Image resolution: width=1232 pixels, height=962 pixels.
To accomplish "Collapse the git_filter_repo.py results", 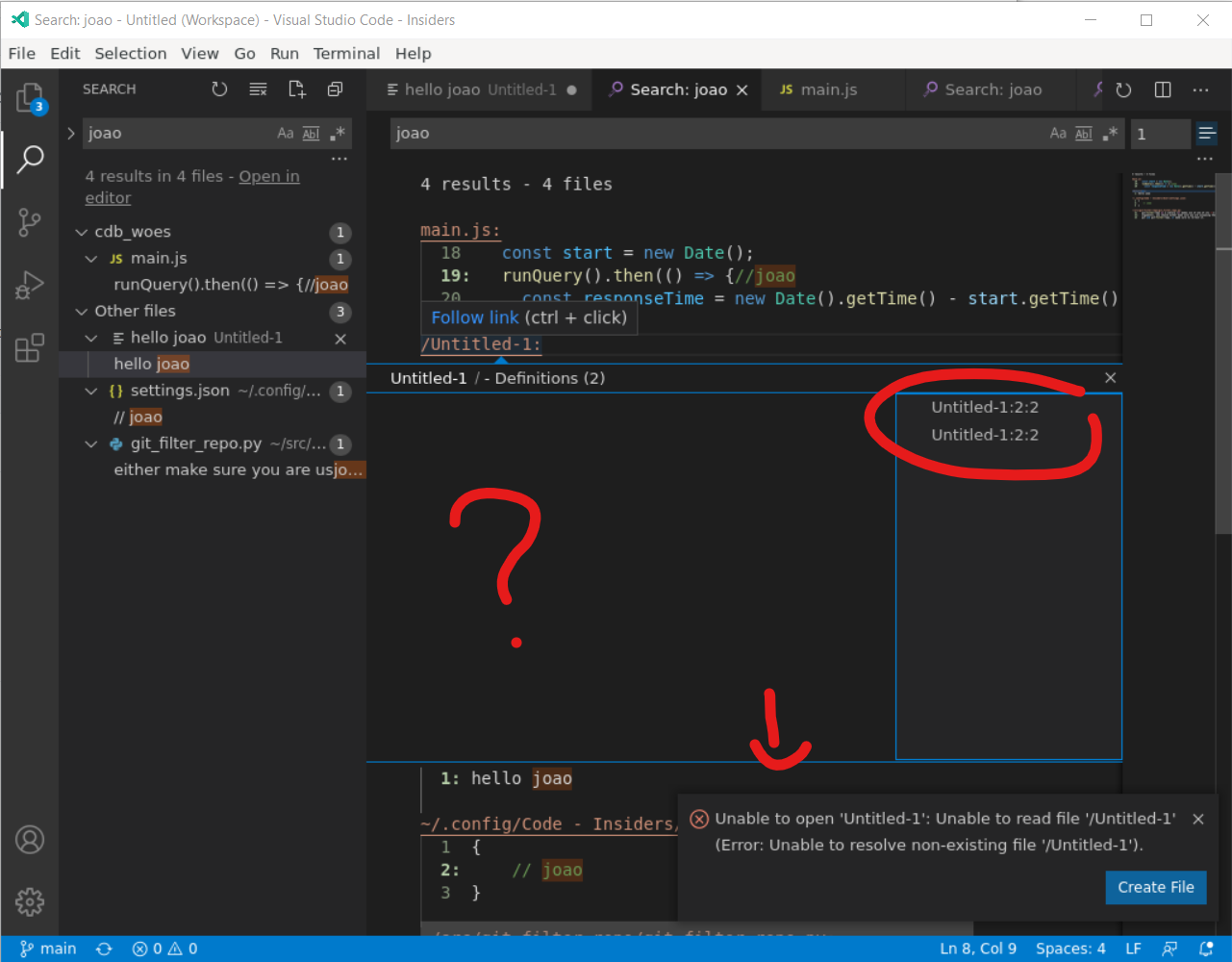I will pos(90,443).
